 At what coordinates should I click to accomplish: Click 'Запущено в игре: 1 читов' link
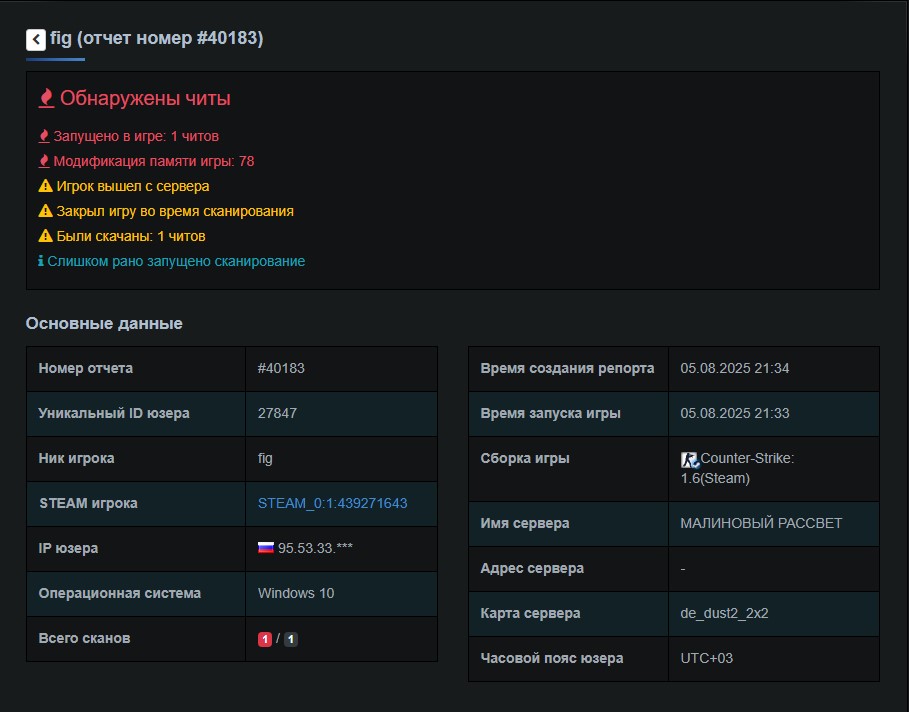click(x=136, y=136)
